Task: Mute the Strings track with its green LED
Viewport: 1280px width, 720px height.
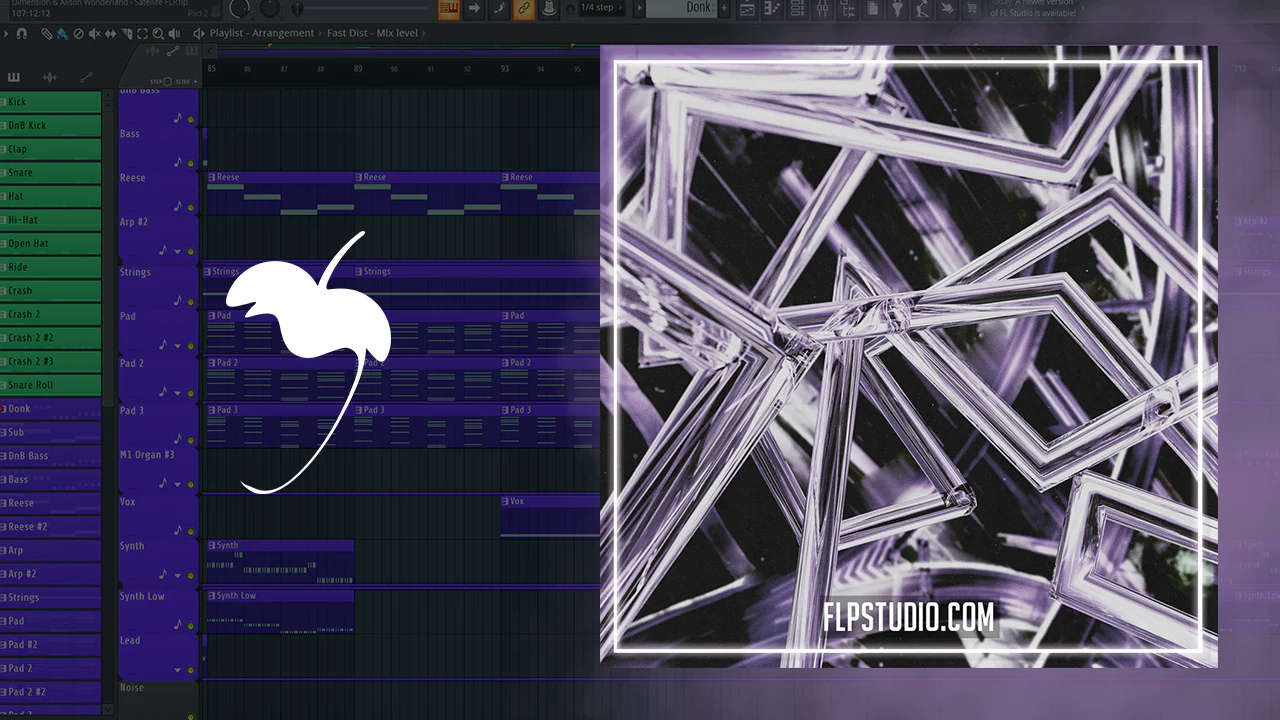Action: pos(190,303)
